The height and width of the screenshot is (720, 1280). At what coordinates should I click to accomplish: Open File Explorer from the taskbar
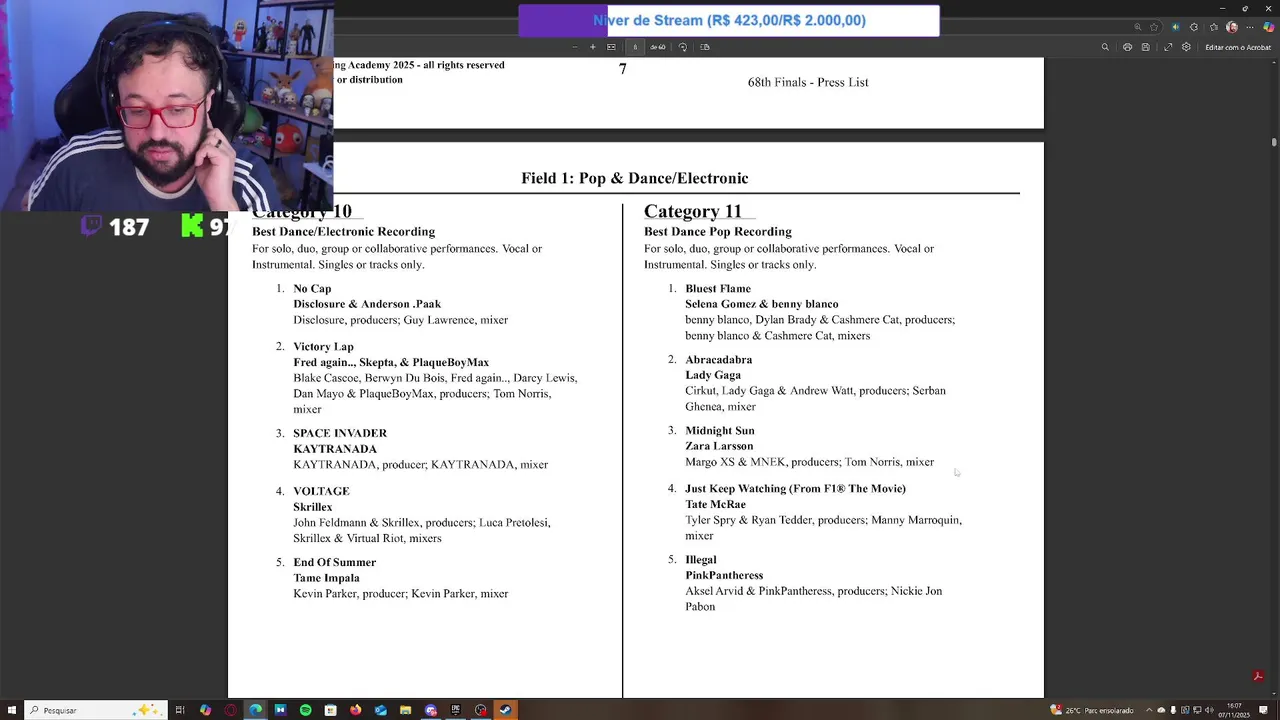point(405,710)
